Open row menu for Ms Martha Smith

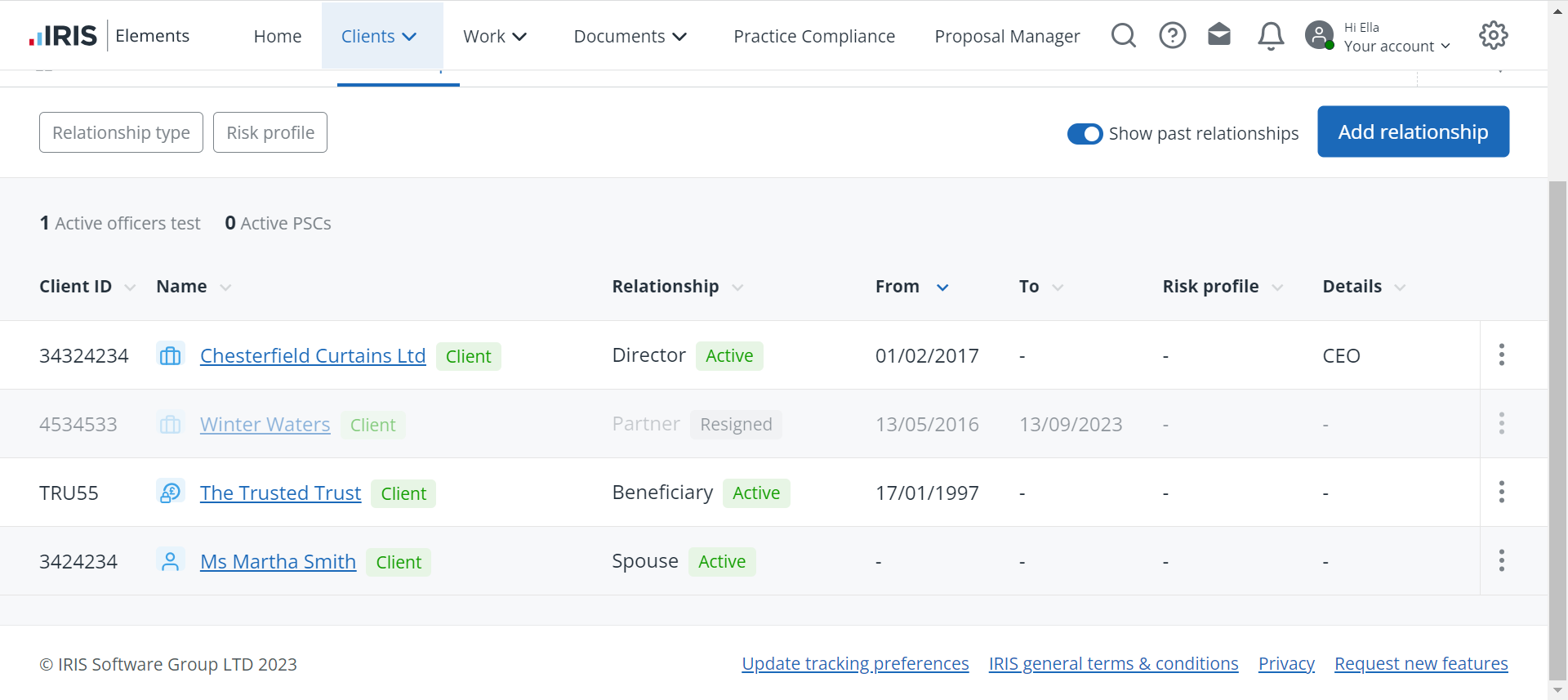[1501, 560]
